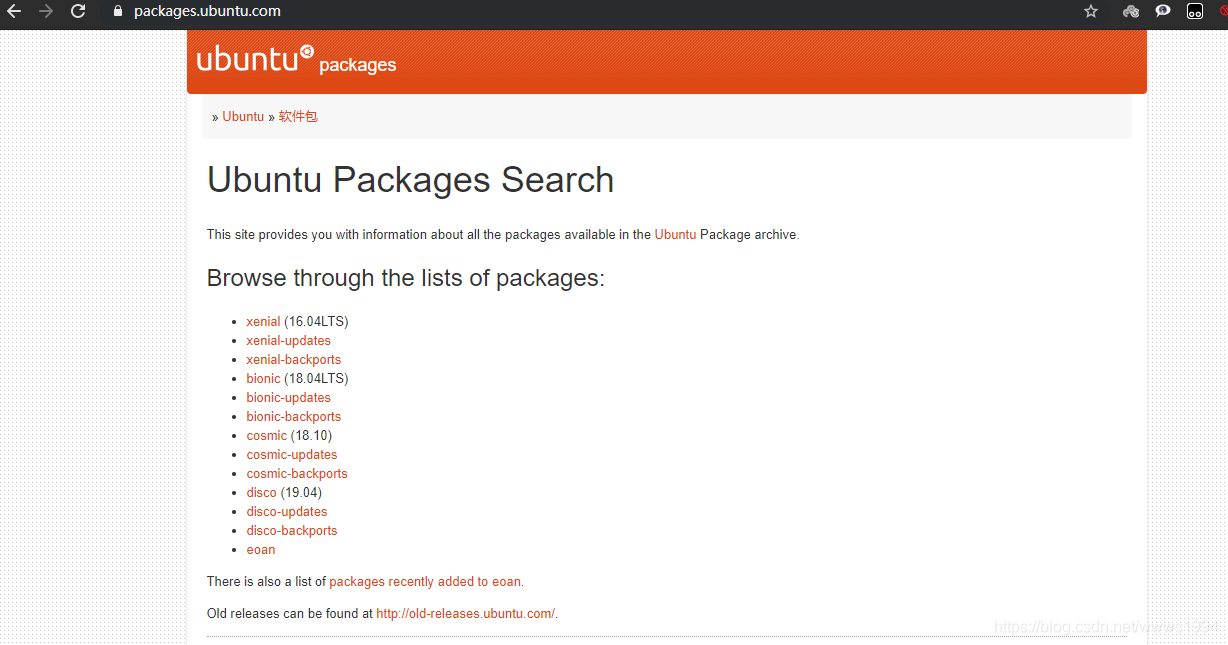Open the bionic package list
The width and height of the screenshot is (1228, 645).
[264, 379]
